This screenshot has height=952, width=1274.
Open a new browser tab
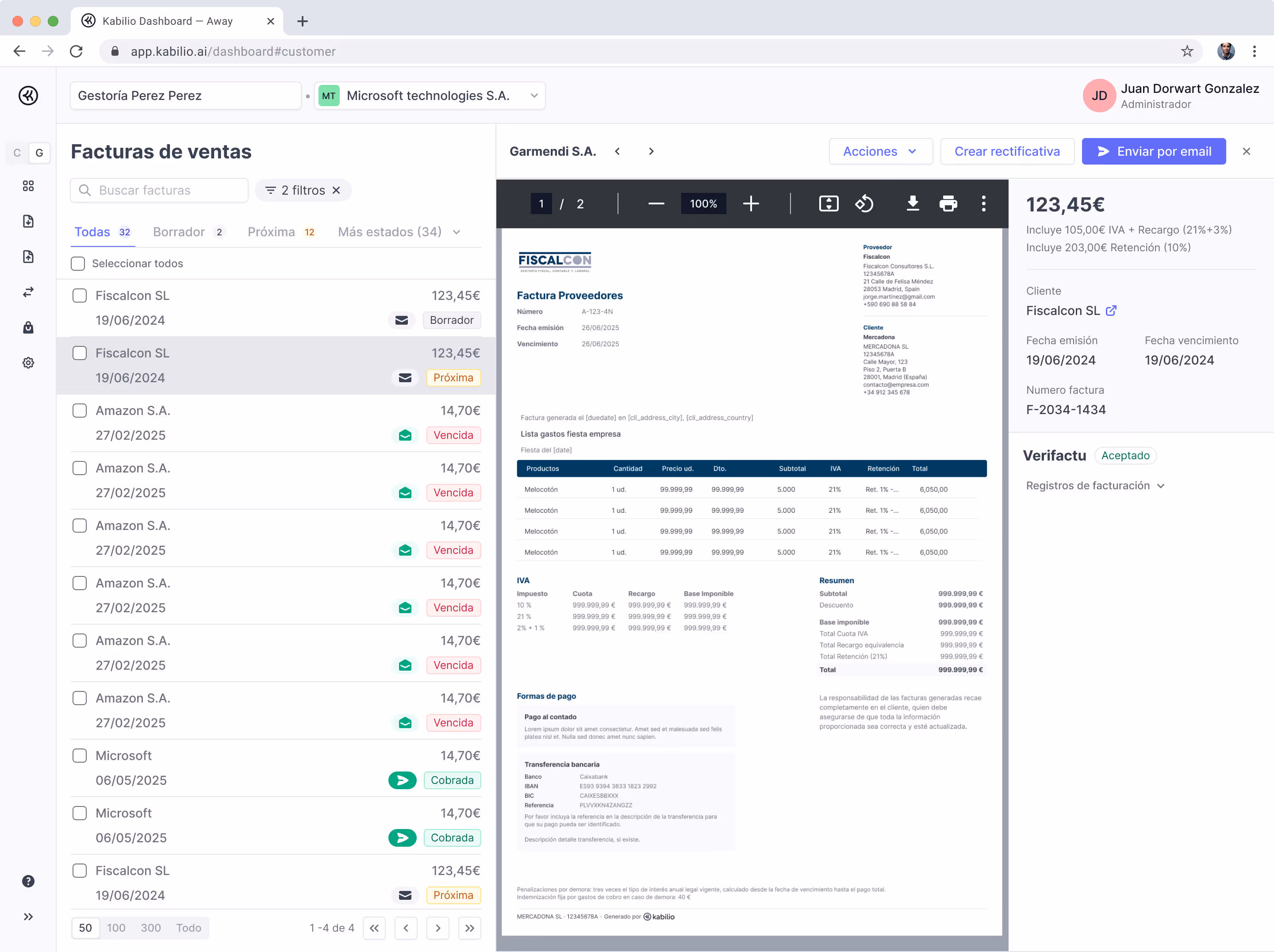coord(303,21)
